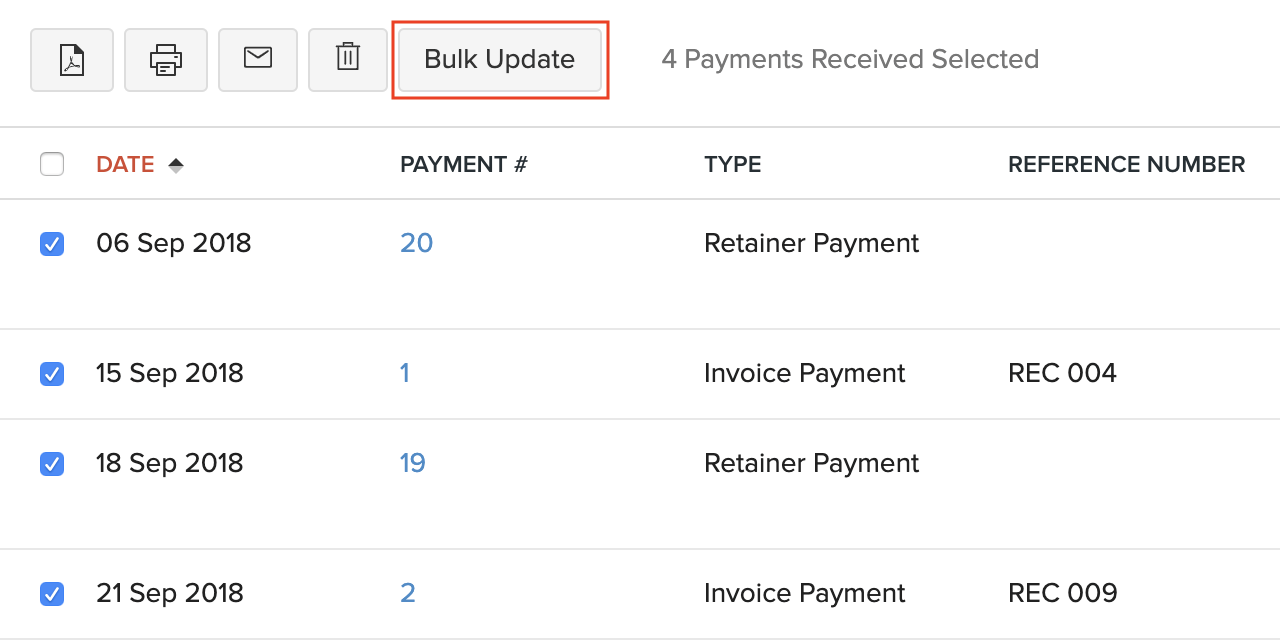Click the Bulk Update button

pyautogui.click(x=500, y=60)
